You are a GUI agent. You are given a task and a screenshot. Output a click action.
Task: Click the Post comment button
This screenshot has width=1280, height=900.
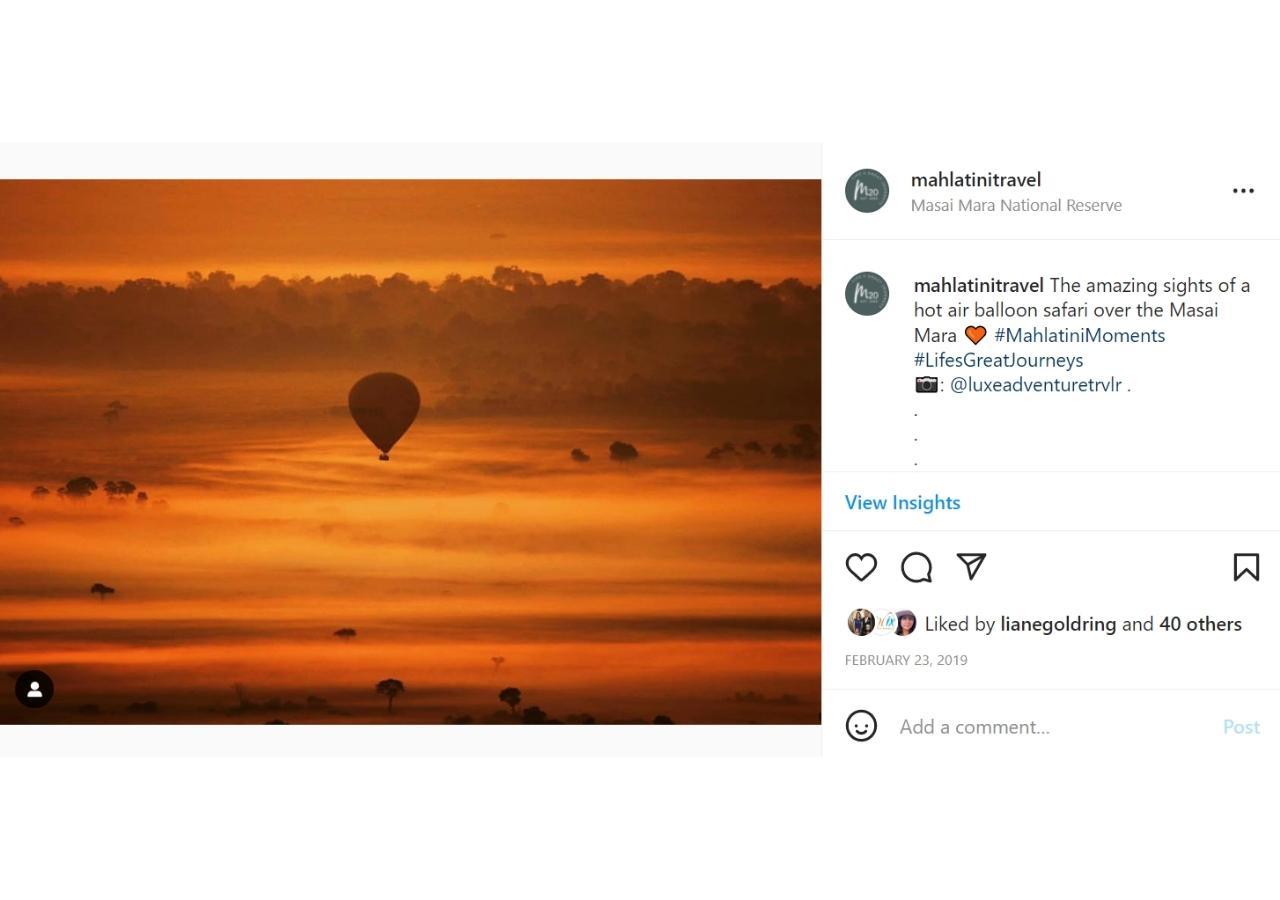point(1241,727)
